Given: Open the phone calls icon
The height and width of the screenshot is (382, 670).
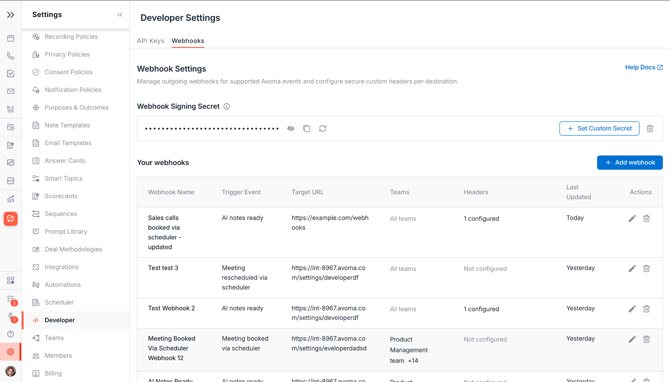Looking at the screenshot, I should (x=11, y=56).
